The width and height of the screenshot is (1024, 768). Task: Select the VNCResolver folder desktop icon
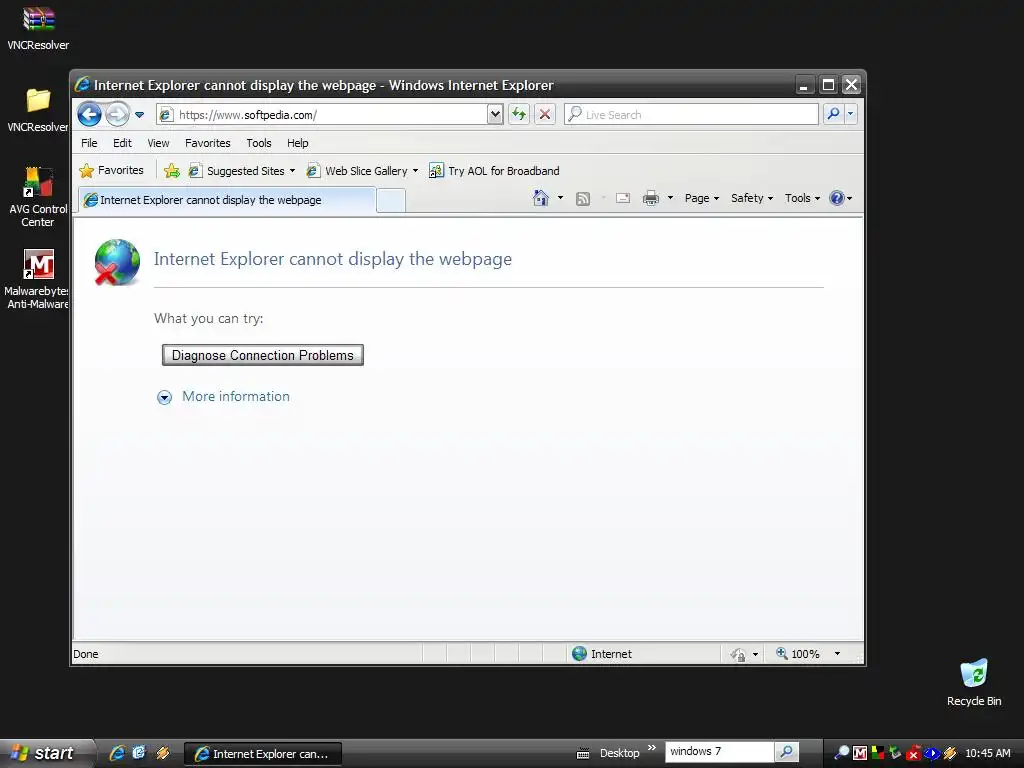pos(38,110)
